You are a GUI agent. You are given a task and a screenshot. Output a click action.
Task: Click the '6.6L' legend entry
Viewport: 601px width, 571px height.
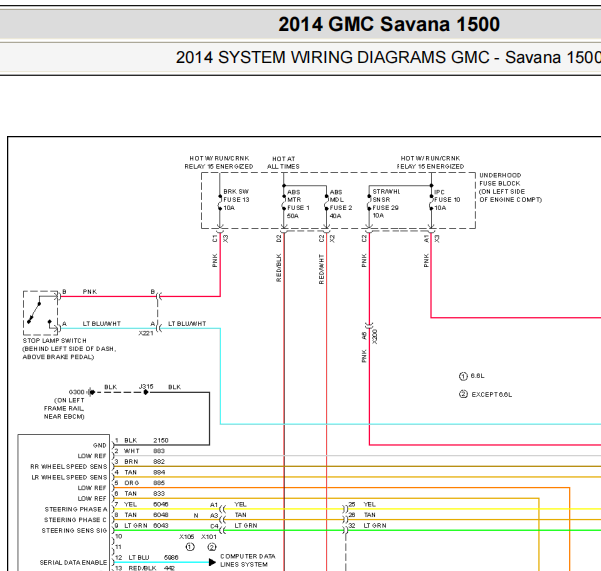[477, 376]
